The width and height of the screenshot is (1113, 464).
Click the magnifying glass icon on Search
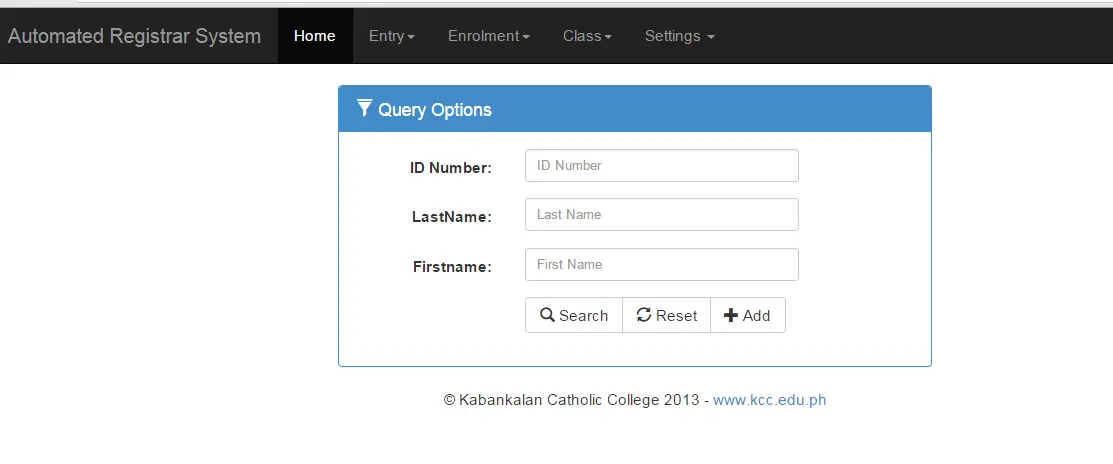547,314
